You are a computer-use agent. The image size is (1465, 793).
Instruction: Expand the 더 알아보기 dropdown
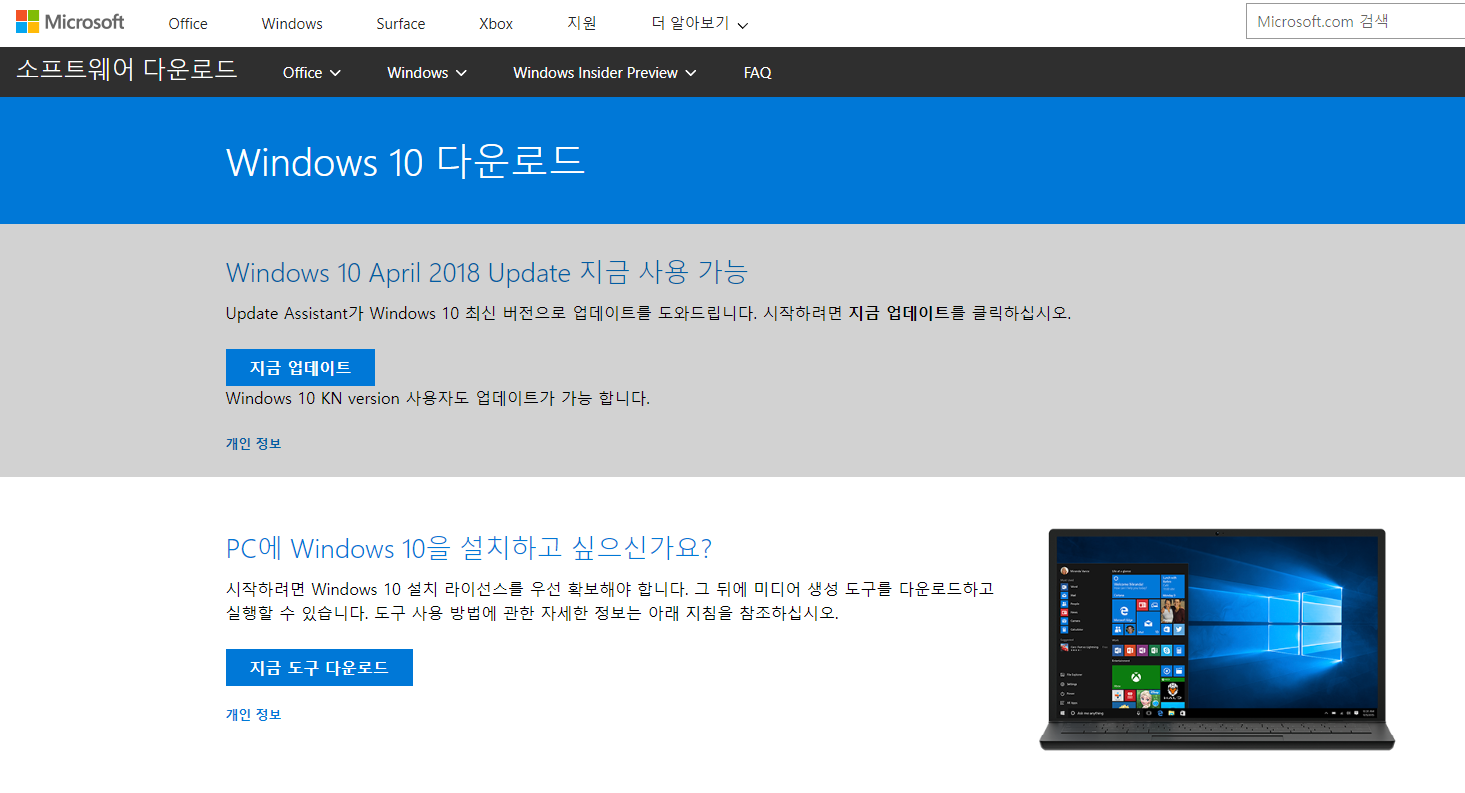[x=699, y=23]
